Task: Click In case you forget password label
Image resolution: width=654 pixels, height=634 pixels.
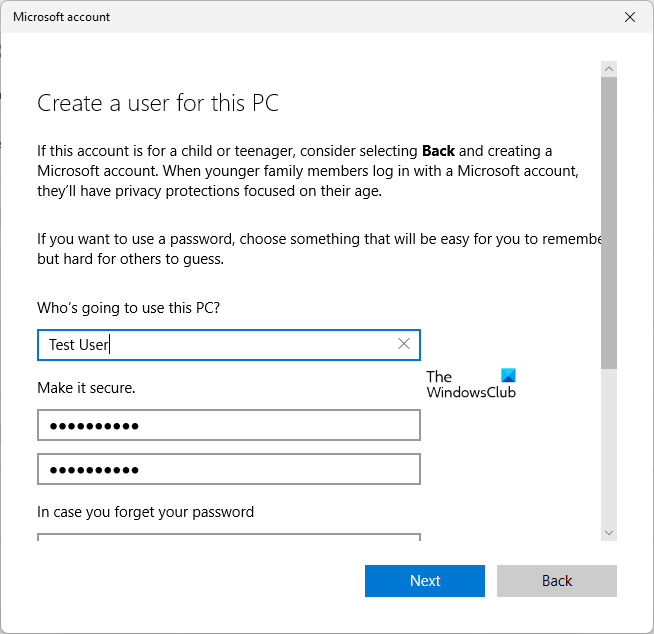Action: point(145,512)
